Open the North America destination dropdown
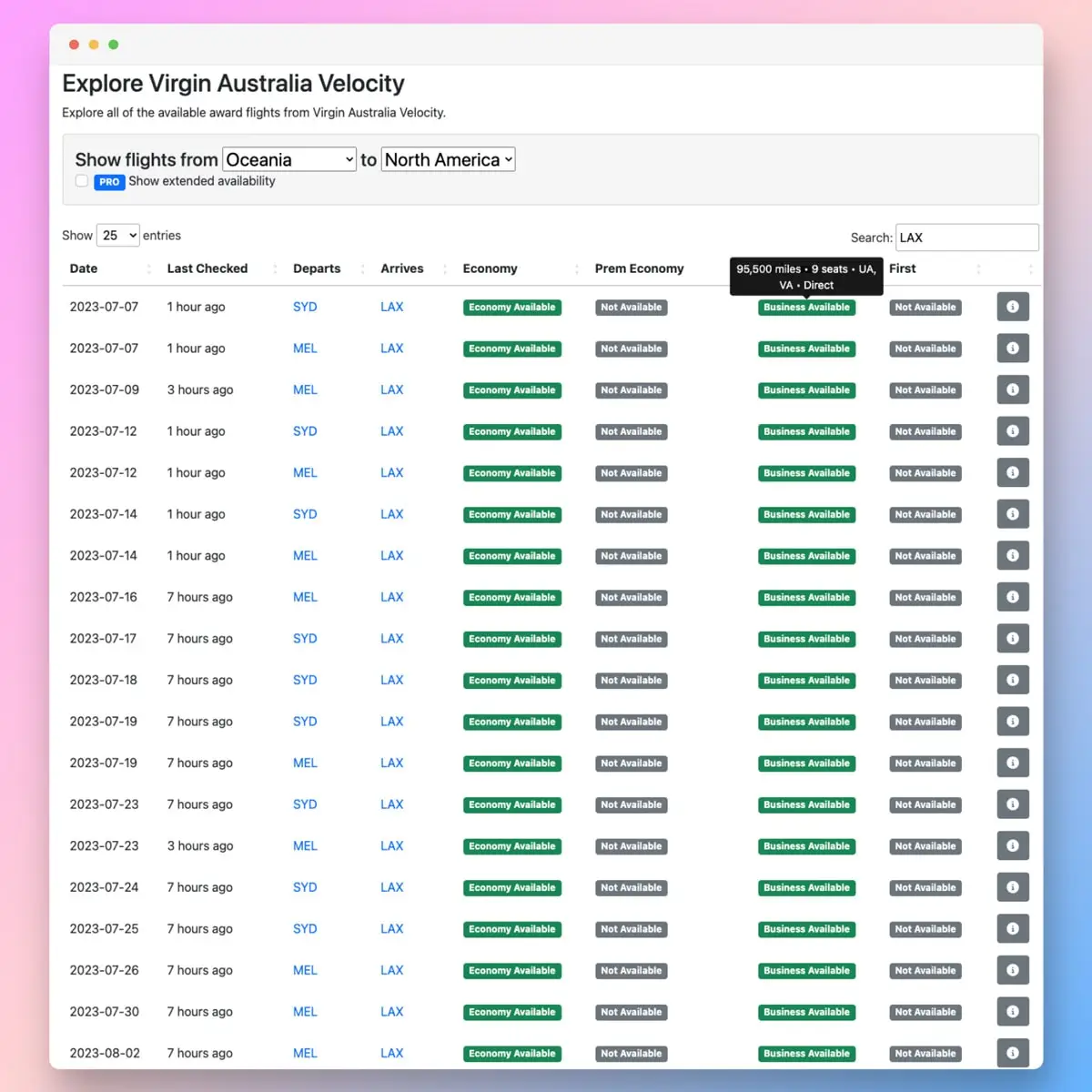This screenshot has height=1092, width=1092. (x=449, y=159)
